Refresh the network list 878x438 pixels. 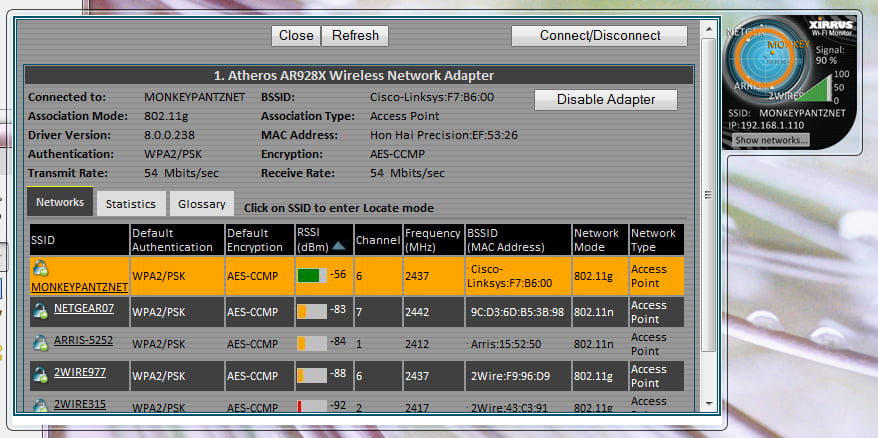click(x=355, y=36)
